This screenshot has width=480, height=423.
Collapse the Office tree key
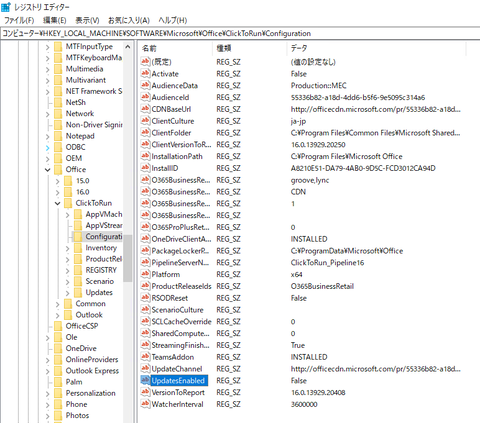point(47,170)
